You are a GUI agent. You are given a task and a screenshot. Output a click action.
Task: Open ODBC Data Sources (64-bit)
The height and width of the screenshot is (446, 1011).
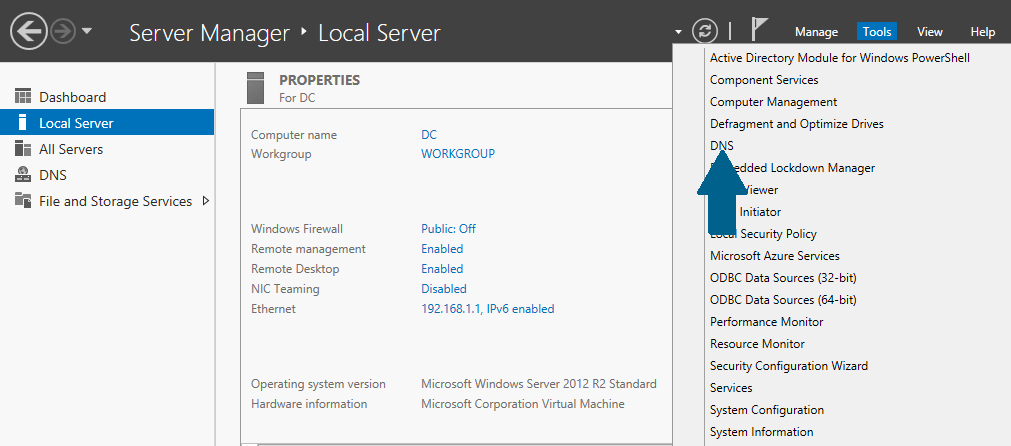pyautogui.click(x=783, y=300)
